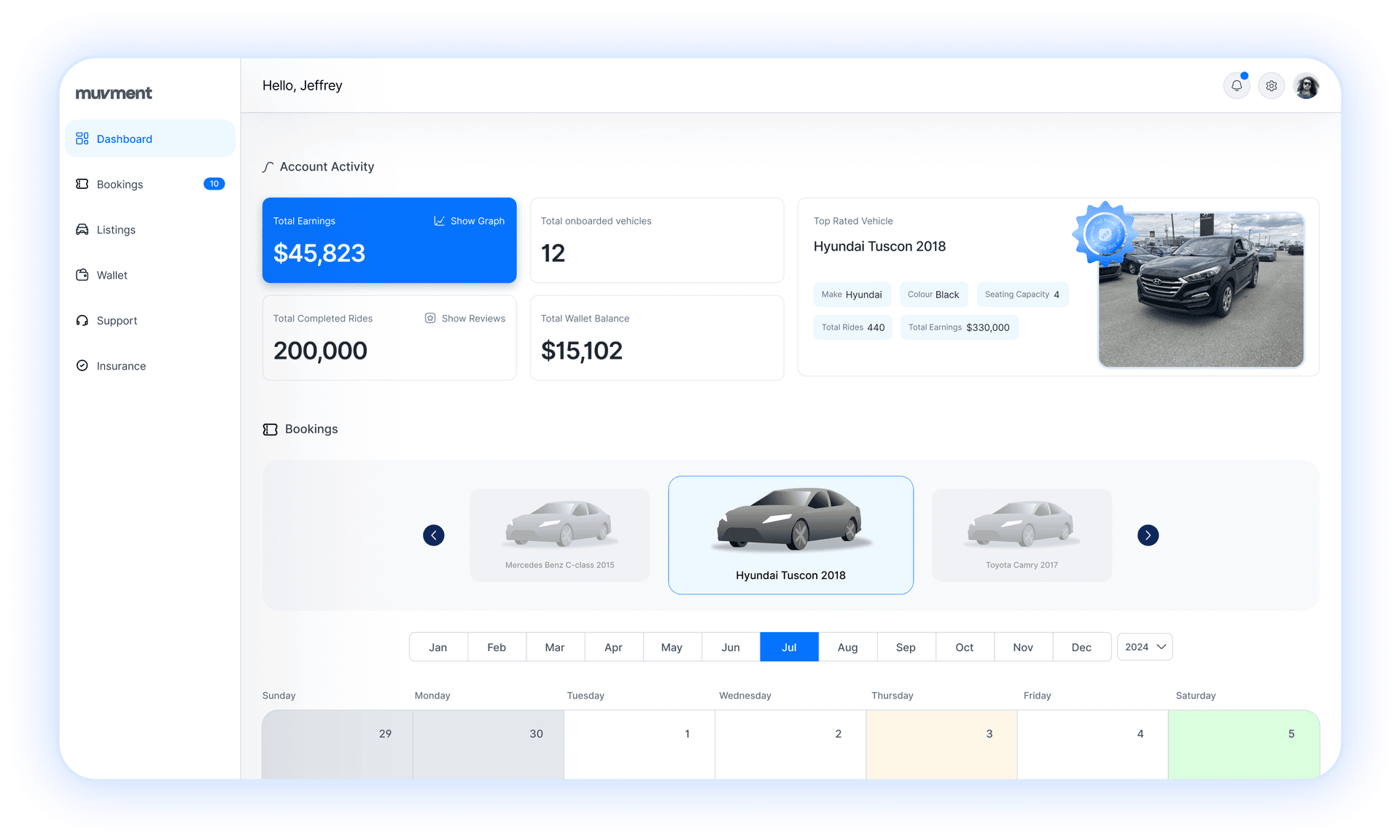Click Show Graph on Total Earnings card

(x=469, y=220)
